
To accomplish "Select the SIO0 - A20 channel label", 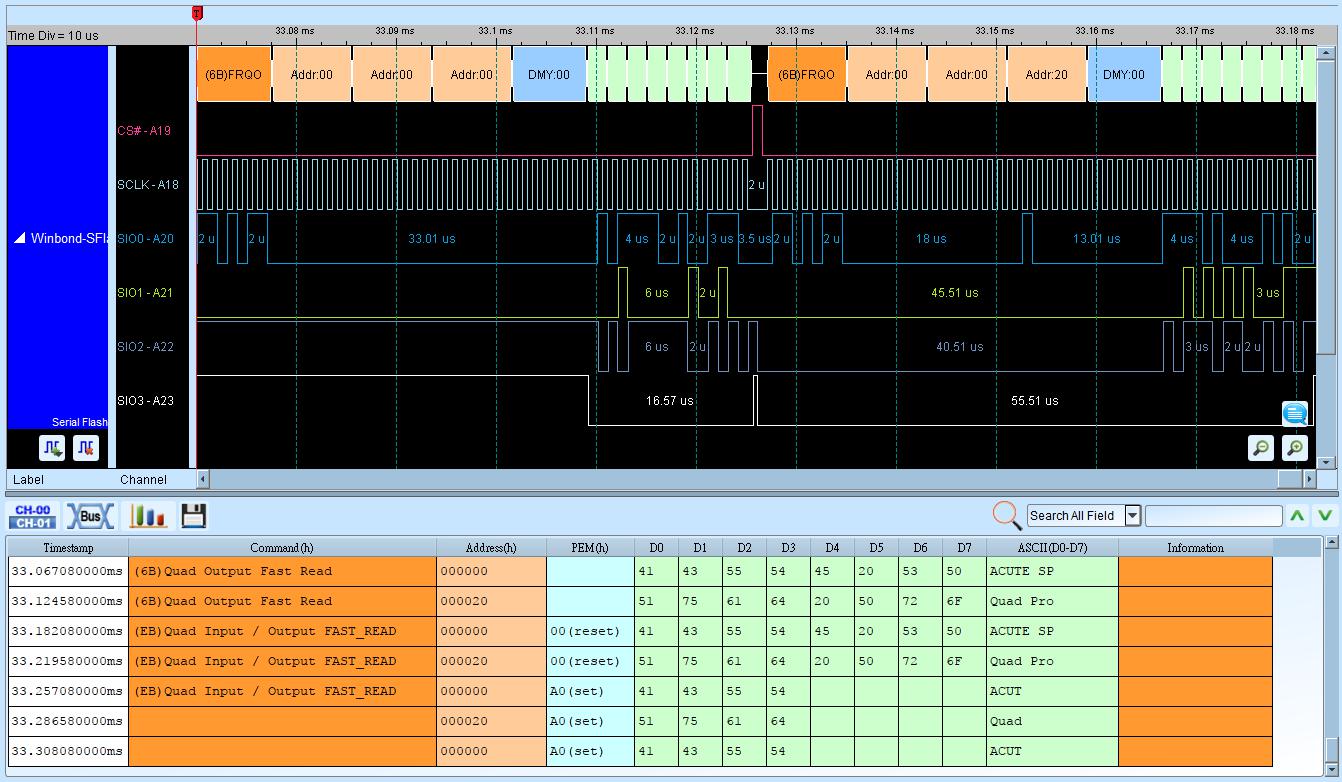I will pos(145,238).
